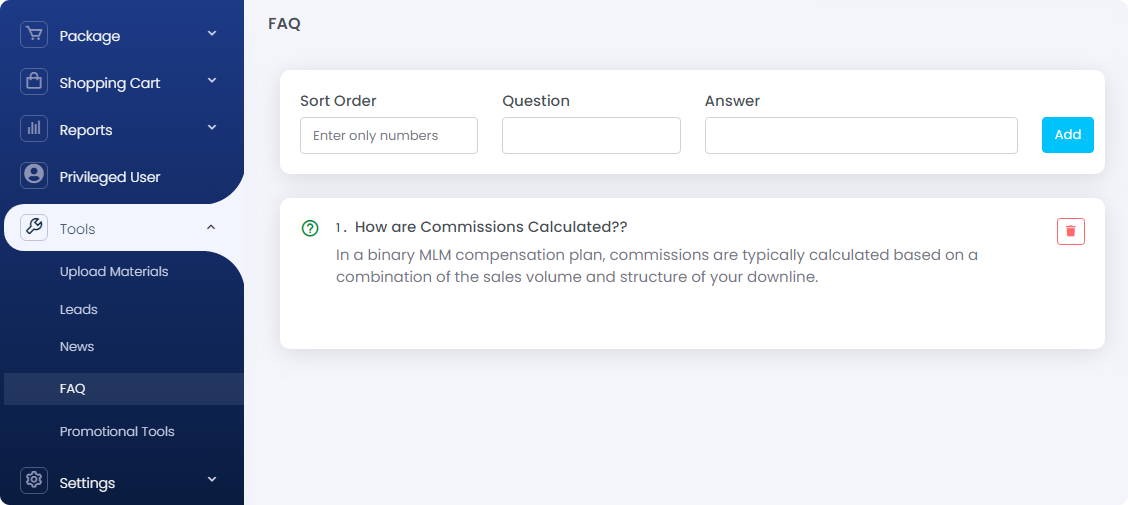Expand the Shopping Cart chevron

point(212,81)
